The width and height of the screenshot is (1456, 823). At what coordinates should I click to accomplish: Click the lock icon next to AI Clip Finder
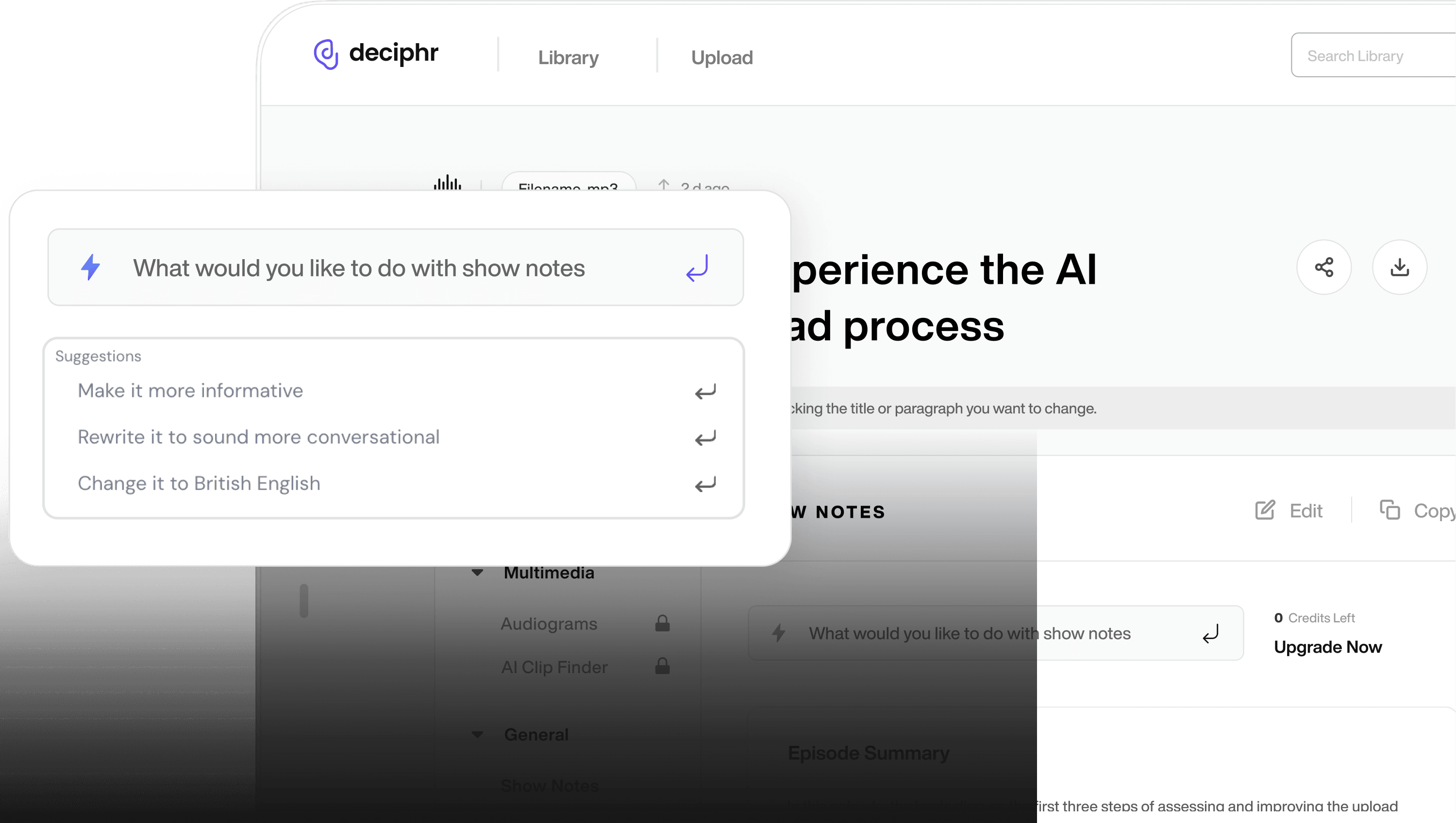[662, 666]
